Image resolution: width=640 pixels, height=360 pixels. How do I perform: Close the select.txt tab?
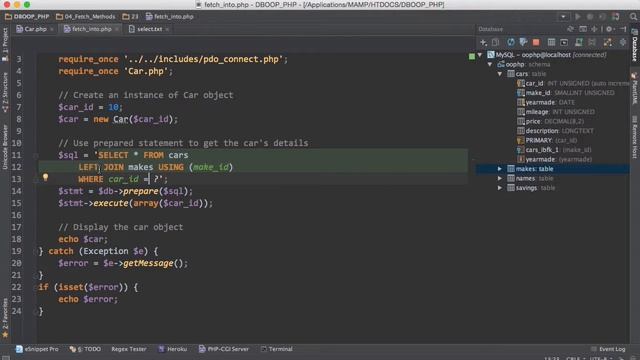click(167, 29)
